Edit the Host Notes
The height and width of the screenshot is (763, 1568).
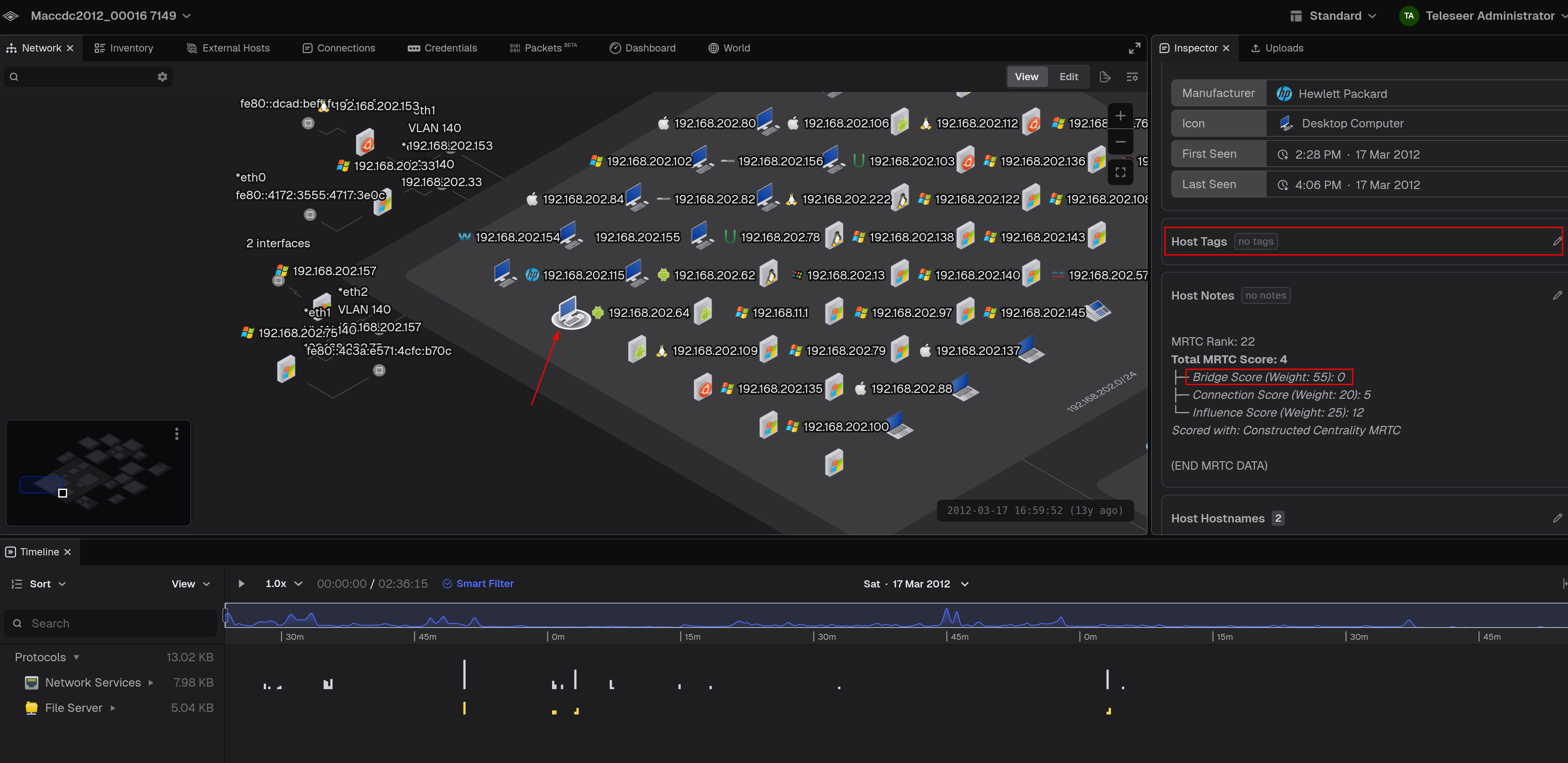click(x=1557, y=295)
